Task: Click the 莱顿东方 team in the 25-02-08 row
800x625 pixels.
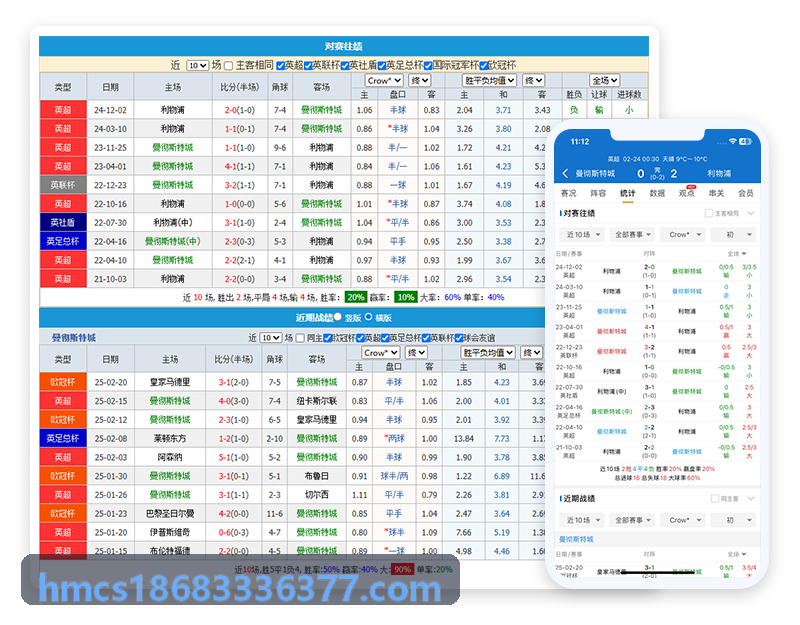Action: tap(169, 438)
